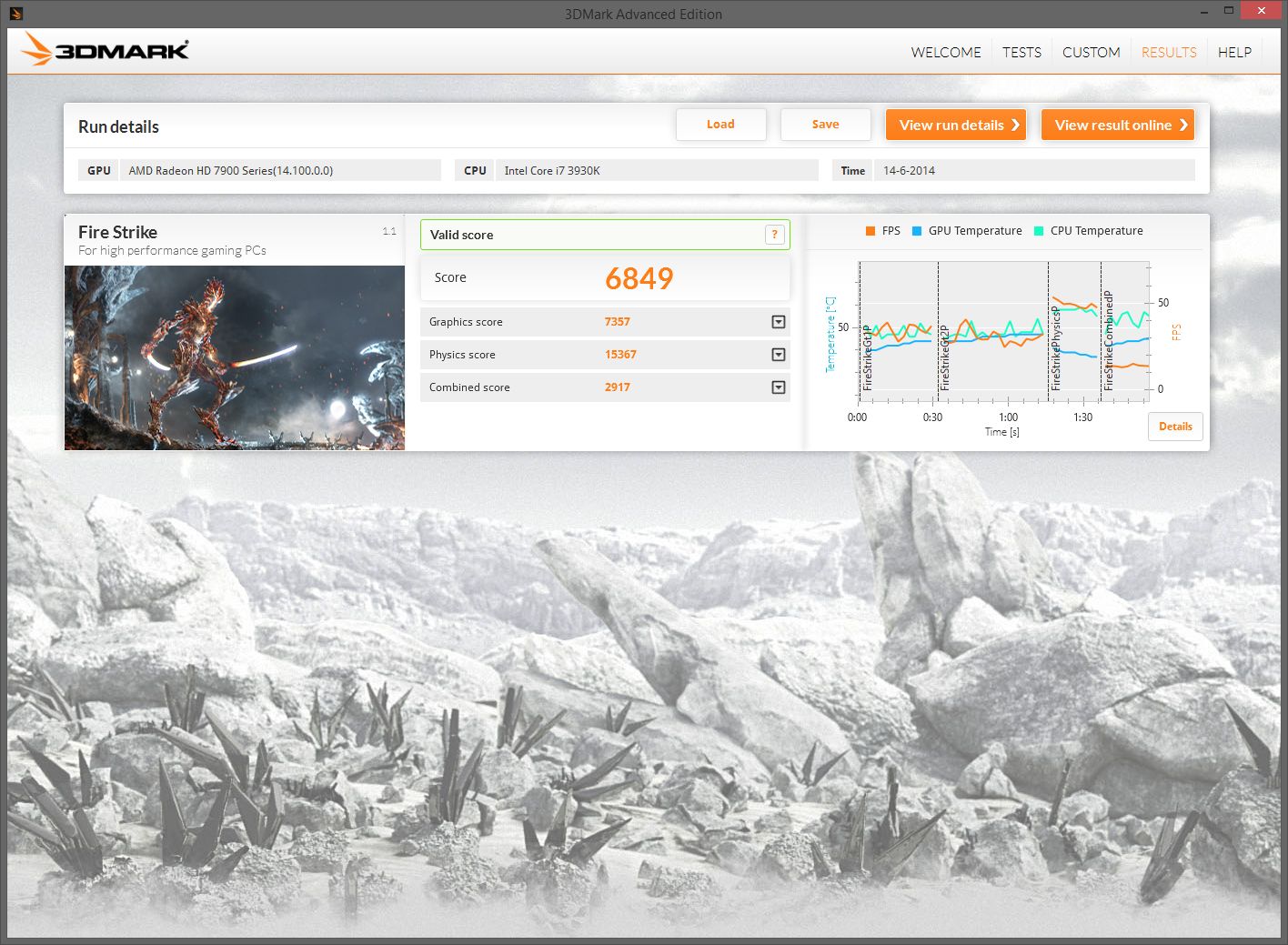Go to the Welcome tab
Screen dimensions: 1288x945
[x=946, y=53]
